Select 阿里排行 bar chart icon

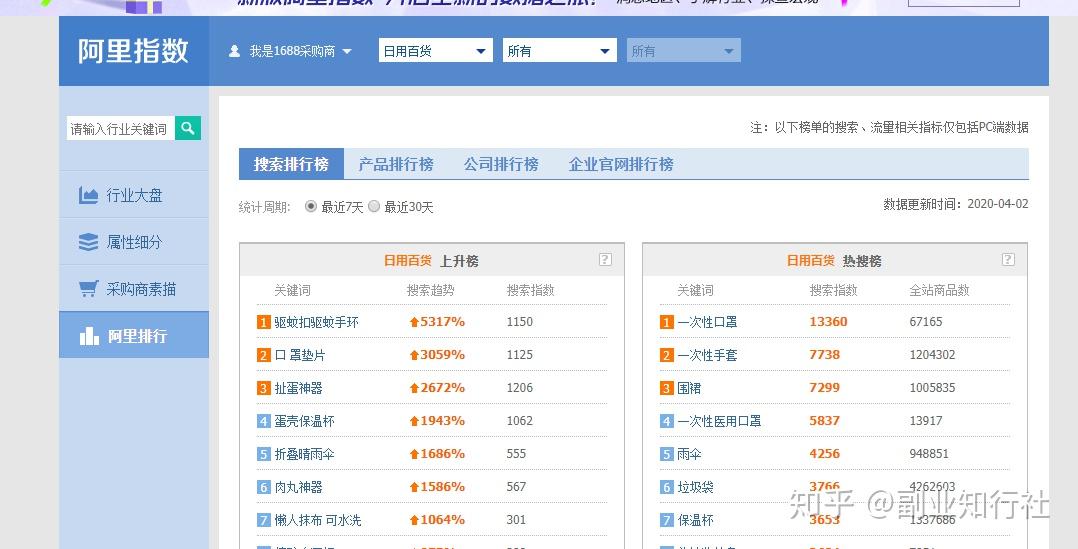pos(89,336)
